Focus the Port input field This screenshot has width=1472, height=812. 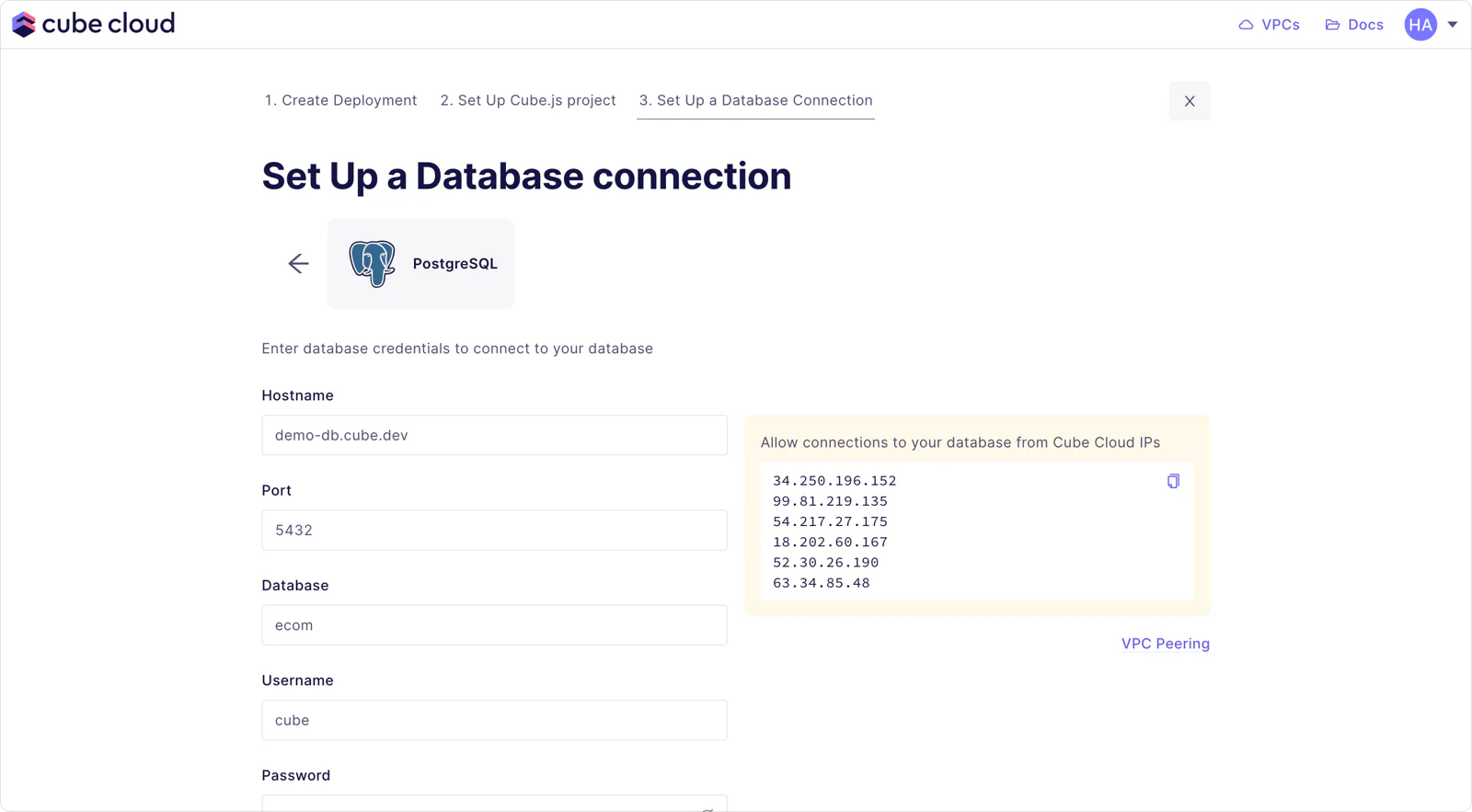pos(494,530)
